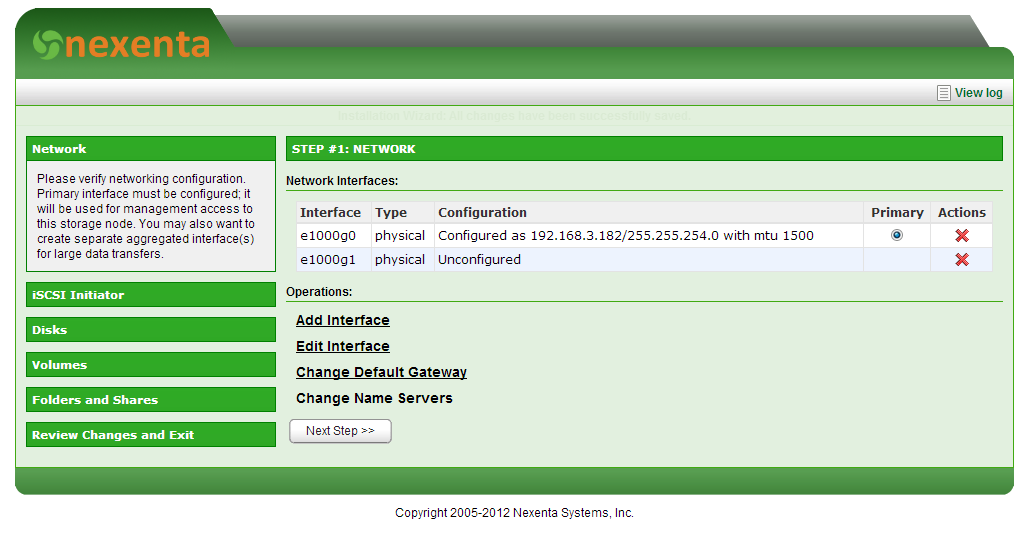
Task: Go to the iSCSI Initiator step
Action: pyautogui.click(x=151, y=295)
